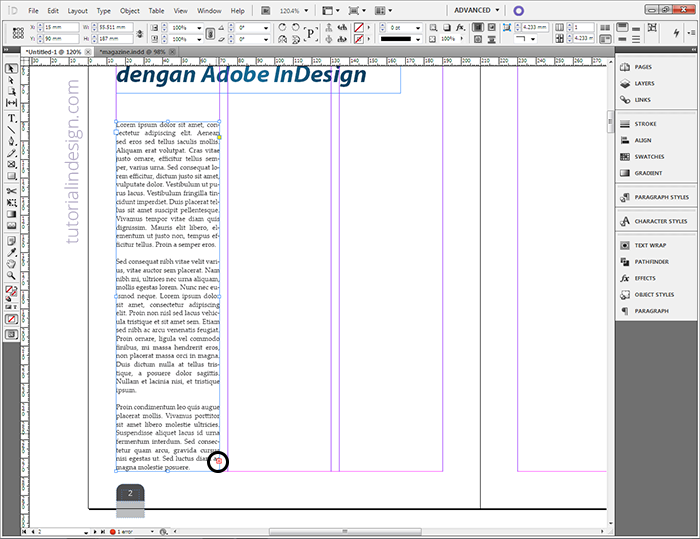Toggle Normal/Preview view mode at toolbox bottom
Viewport: 700px width, 539px height.
(11, 334)
